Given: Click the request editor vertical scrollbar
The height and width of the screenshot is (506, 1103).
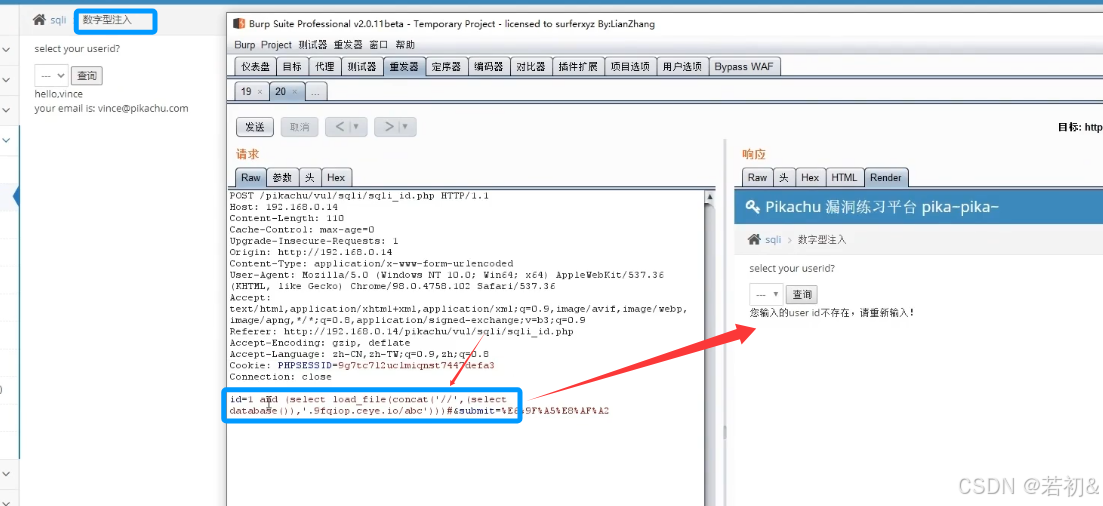Looking at the screenshot, I should pos(710,348).
